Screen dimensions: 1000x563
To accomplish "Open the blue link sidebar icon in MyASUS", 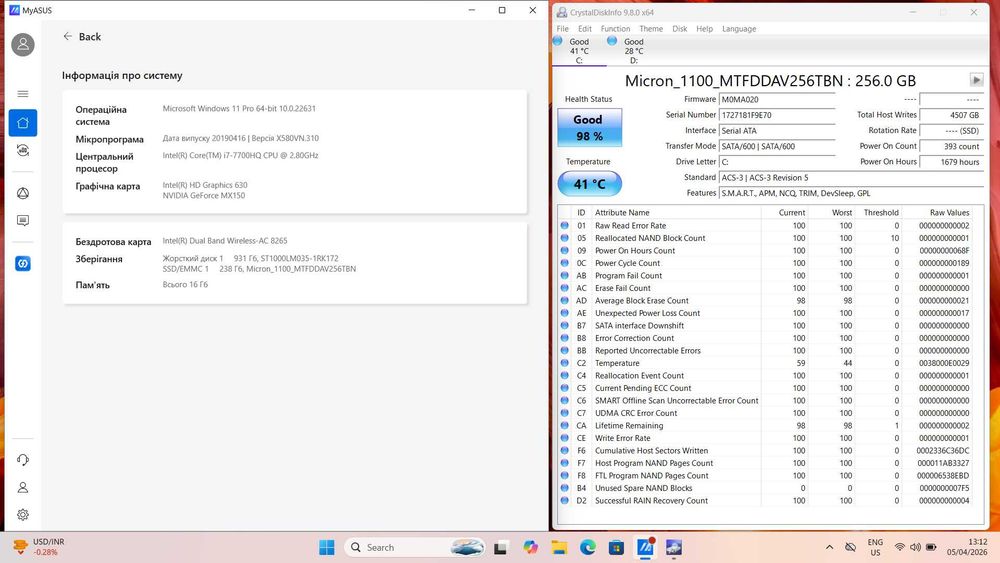I will coord(23,263).
